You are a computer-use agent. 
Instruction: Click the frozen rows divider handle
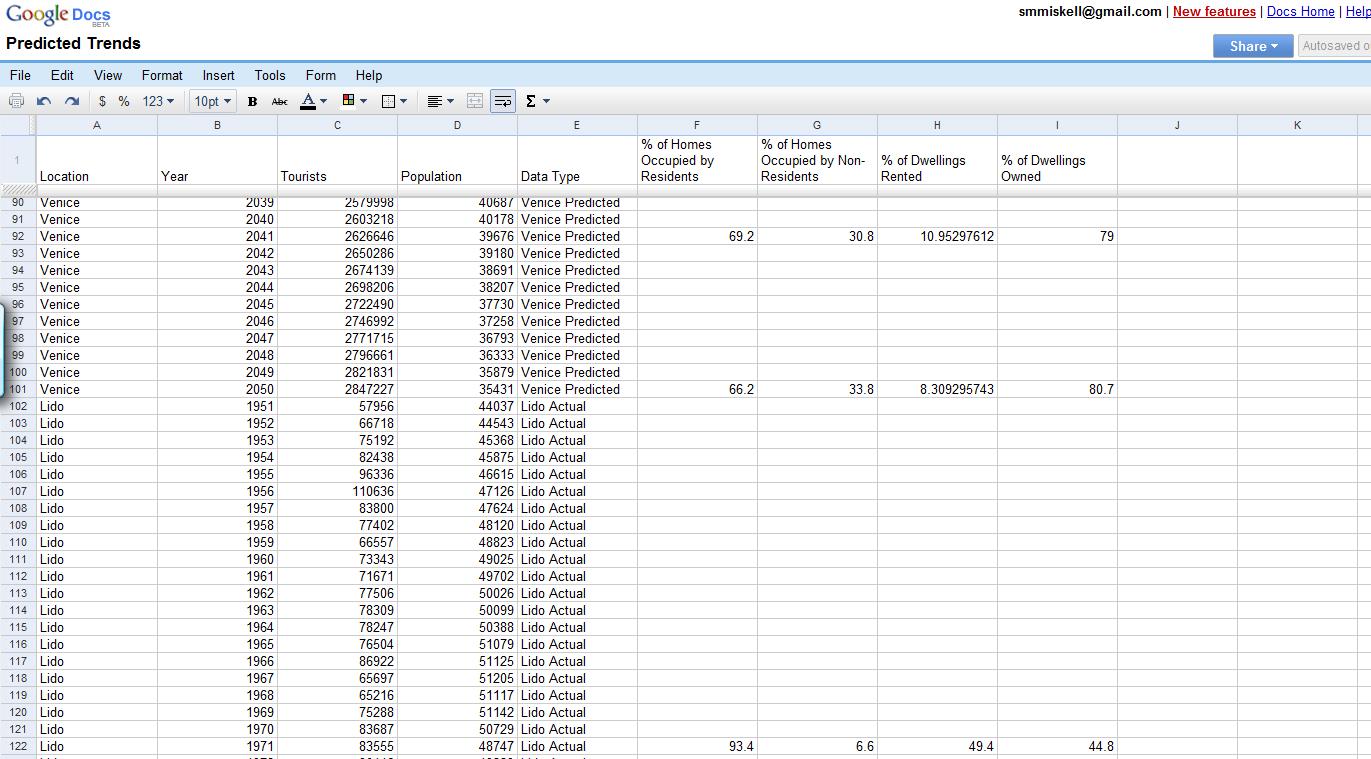pyautogui.click(x=18, y=190)
